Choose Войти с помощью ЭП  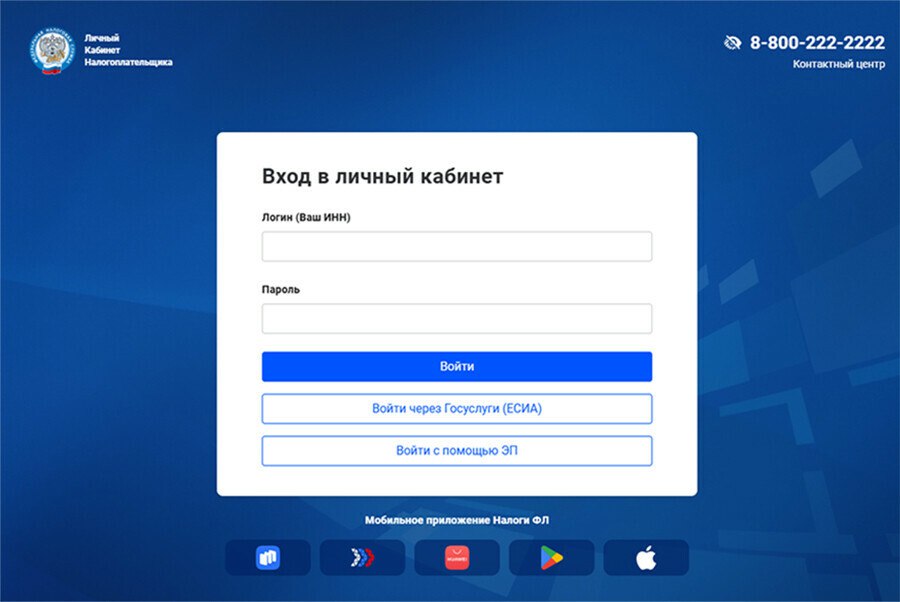pos(457,451)
